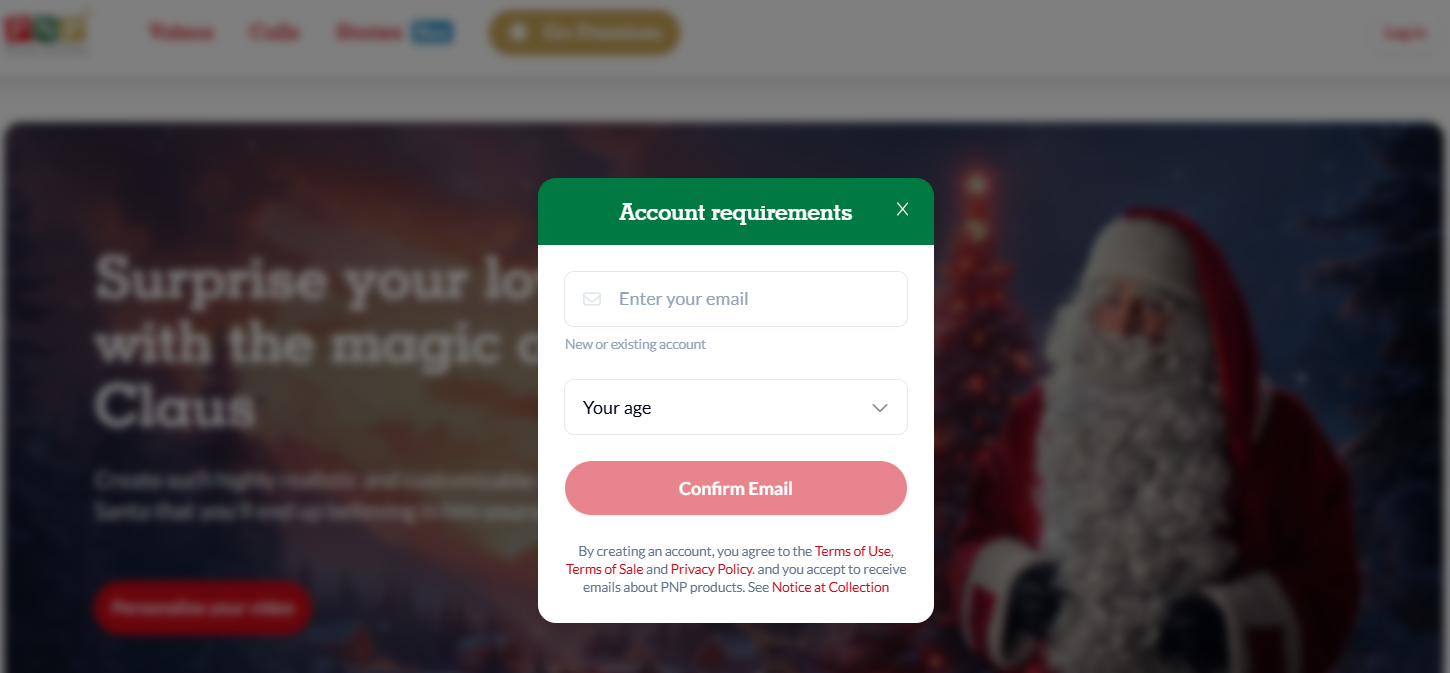Screen dimensions: 1450x673
Task: Click the red Personalize your video button
Action: (x=202, y=607)
